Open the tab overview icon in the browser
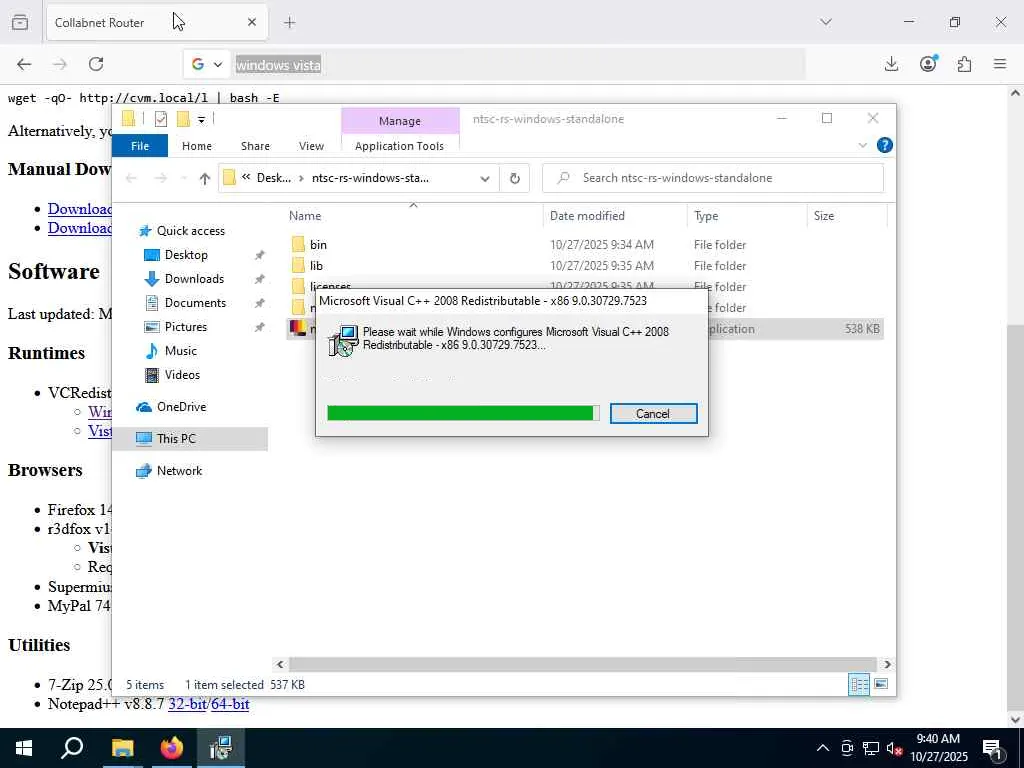This screenshot has width=1024, height=768. coord(20,22)
